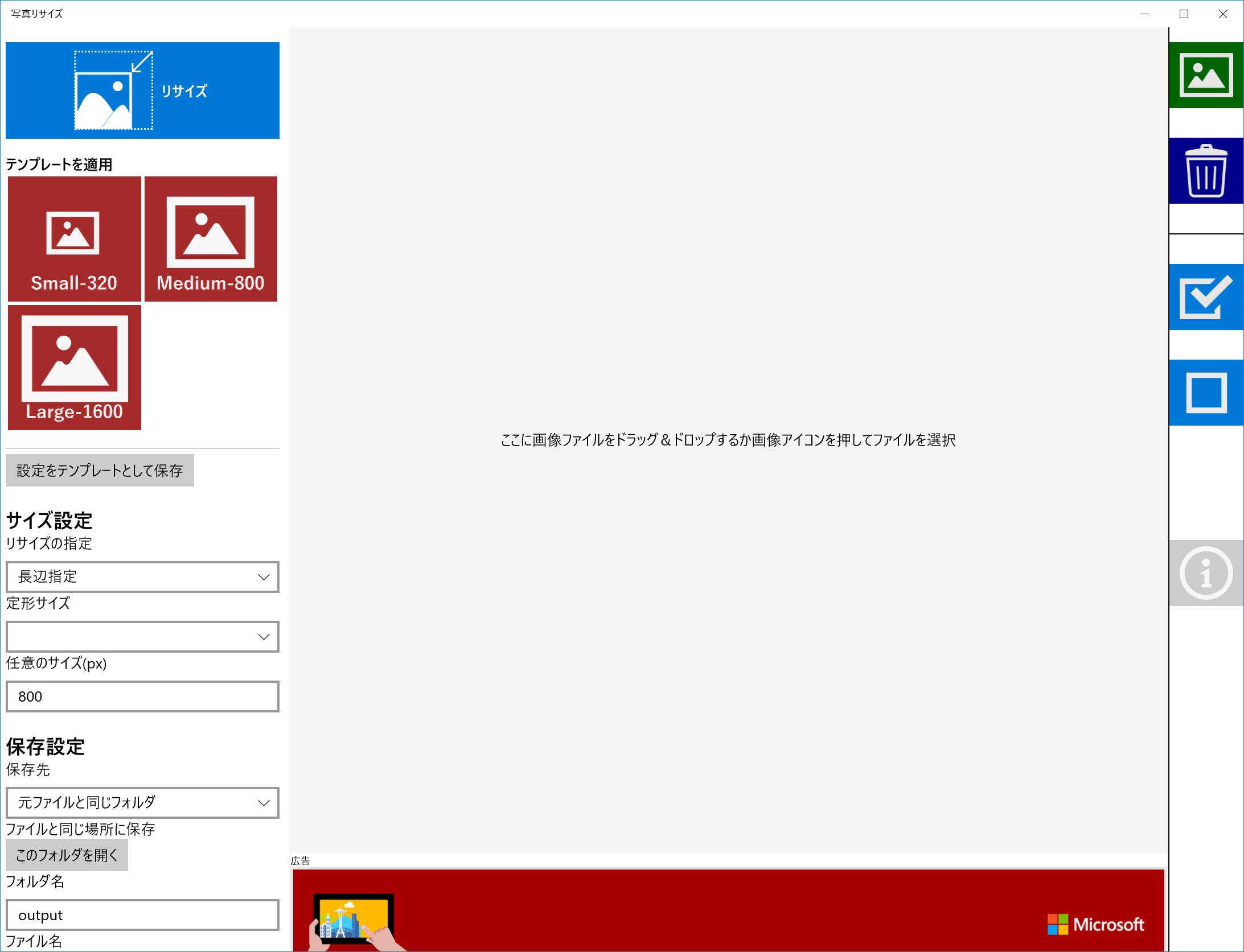The image size is (1244, 952).
Task: Minimize the 写真リサイズ window
Action: [1145, 14]
